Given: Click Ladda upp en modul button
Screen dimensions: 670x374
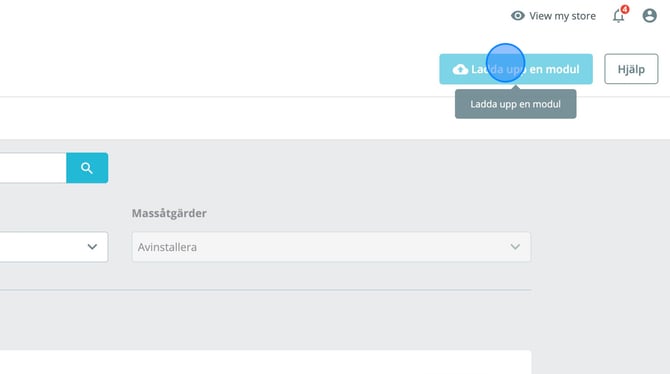Looking at the screenshot, I should click(516, 69).
